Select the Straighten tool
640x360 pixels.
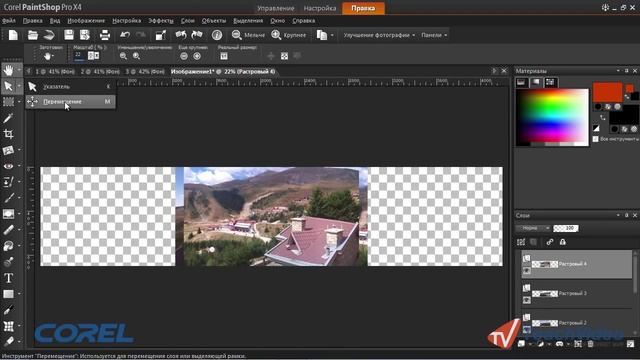(x=8, y=150)
